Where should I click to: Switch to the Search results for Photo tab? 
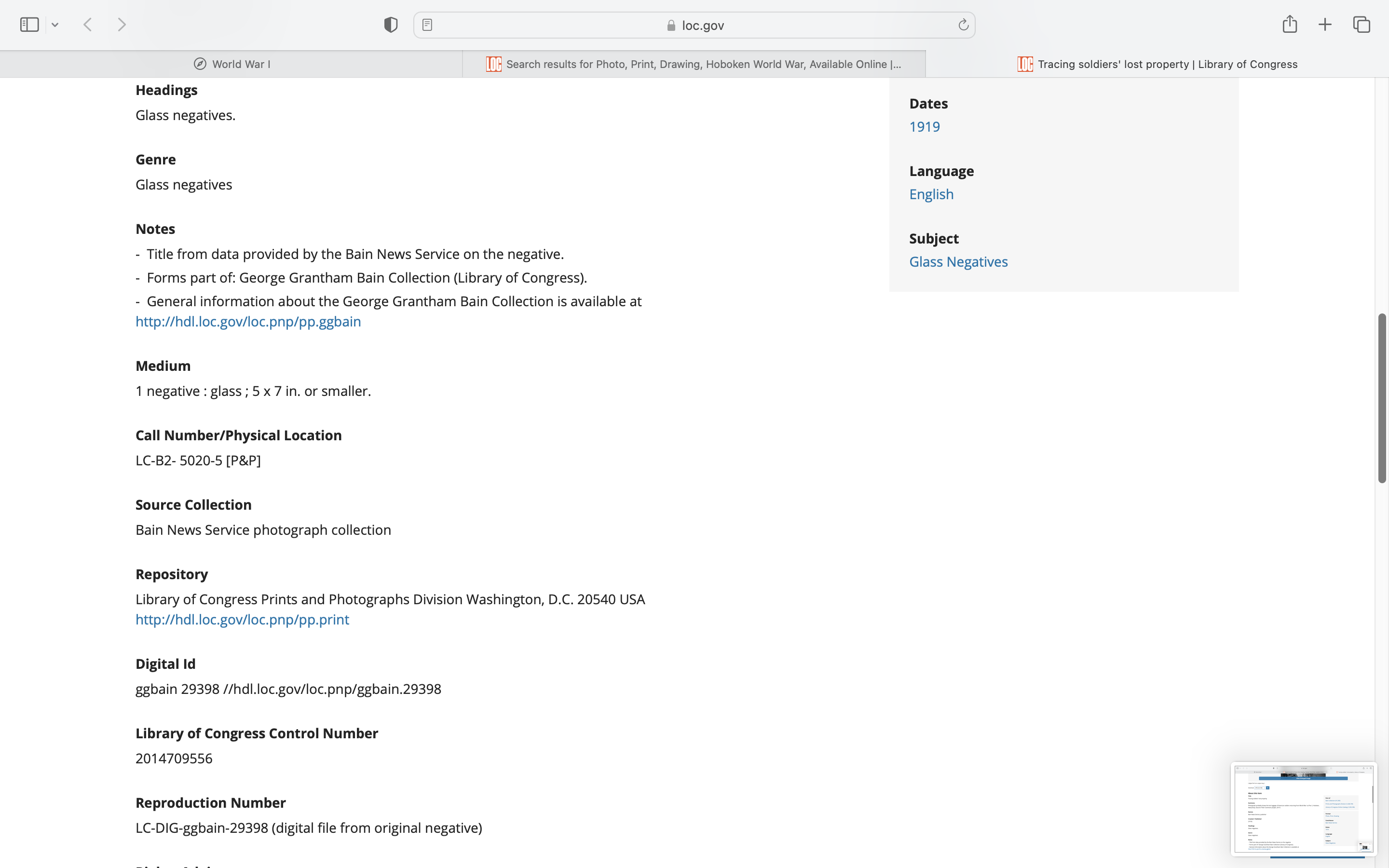pyautogui.click(x=694, y=64)
